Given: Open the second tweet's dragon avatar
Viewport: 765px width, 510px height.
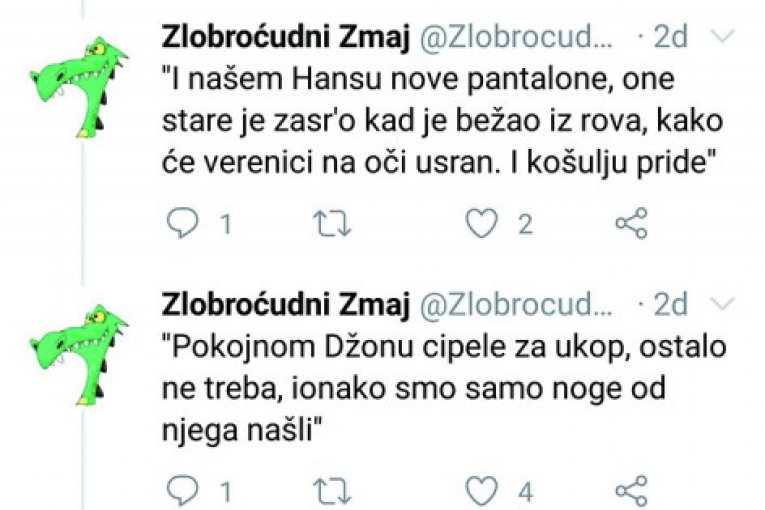Looking at the screenshot, I should click(x=79, y=352).
